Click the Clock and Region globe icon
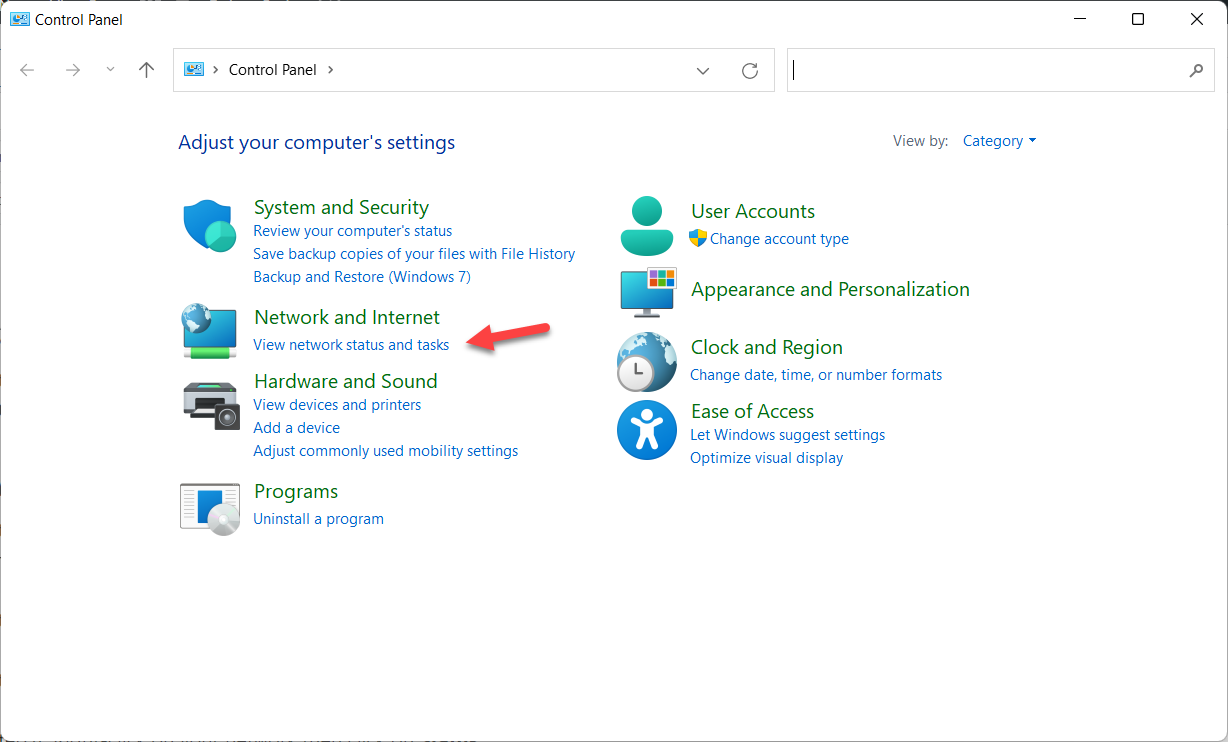This screenshot has width=1228, height=742. pyautogui.click(x=647, y=361)
